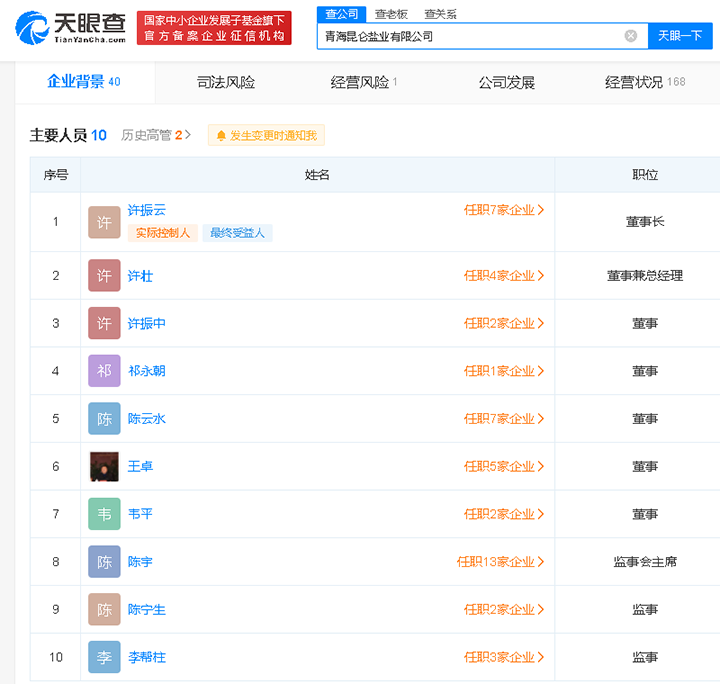Image resolution: width=720 pixels, height=684 pixels.
Task: Click avatar icon of 祁永朝
Action: point(104,371)
